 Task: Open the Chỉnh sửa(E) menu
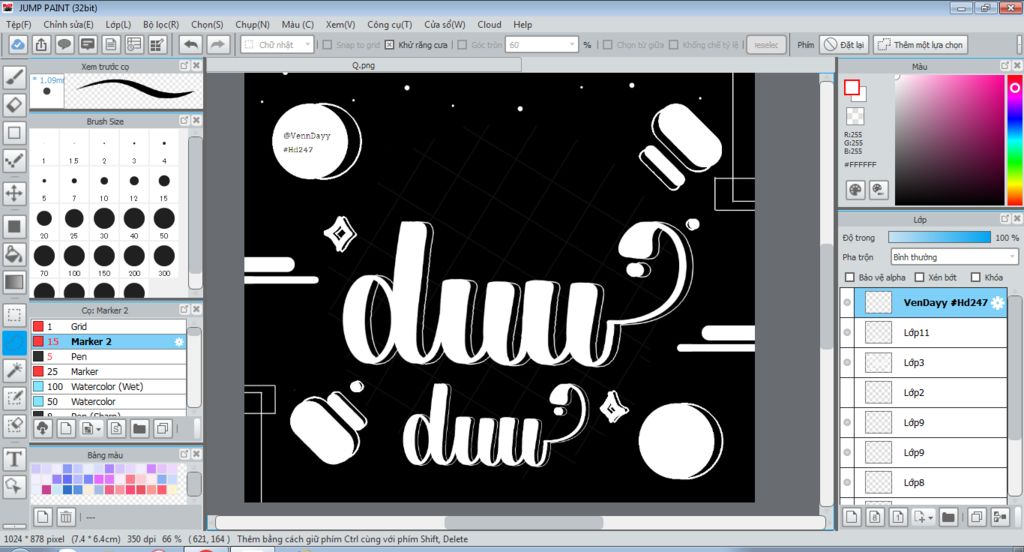[x=68, y=24]
